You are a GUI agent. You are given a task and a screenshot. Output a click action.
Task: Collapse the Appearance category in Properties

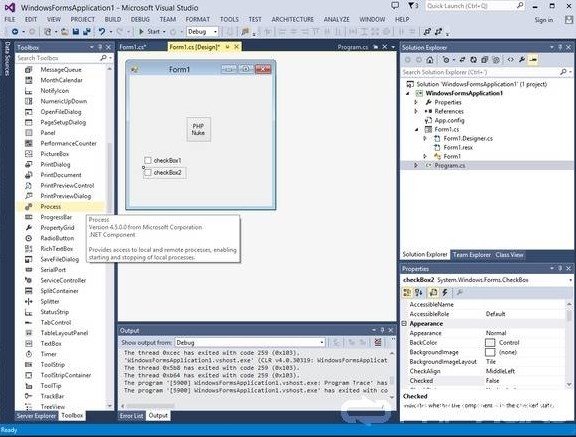pyautogui.click(x=405, y=324)
